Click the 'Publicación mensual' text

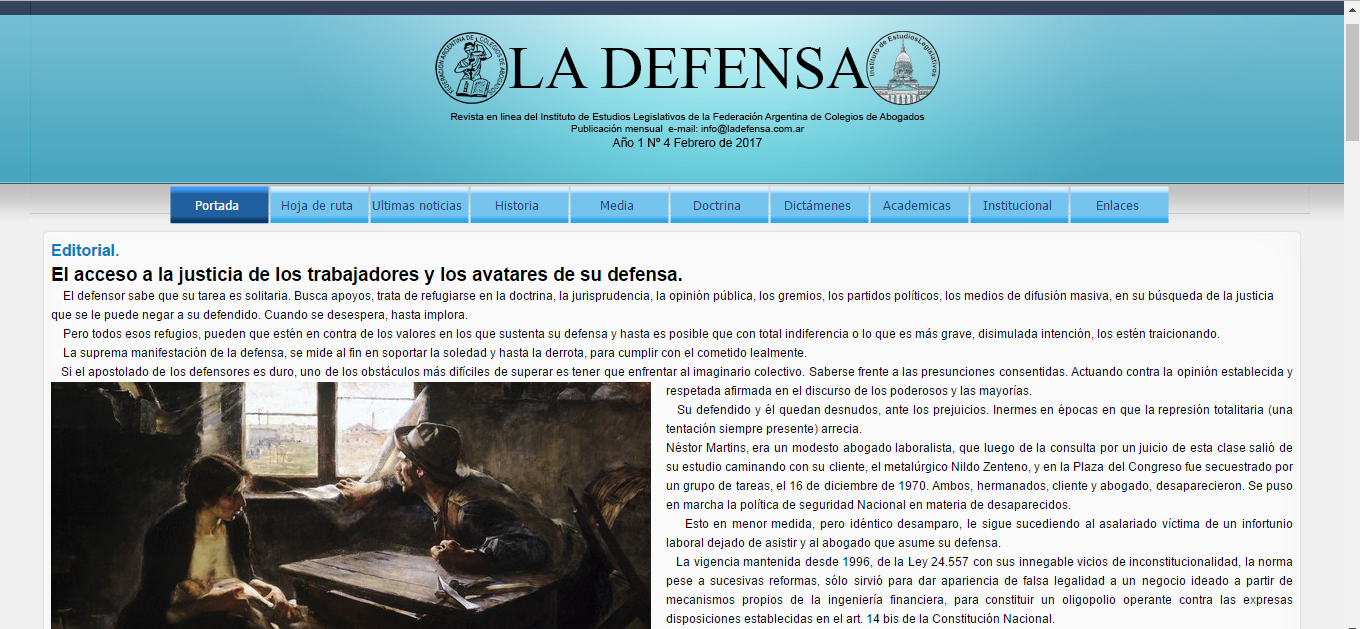point(616,129)
